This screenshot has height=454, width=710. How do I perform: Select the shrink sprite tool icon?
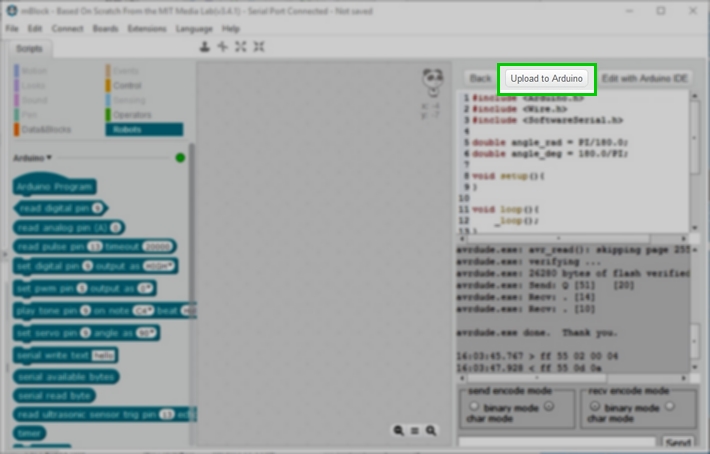[x=259, y=47]
